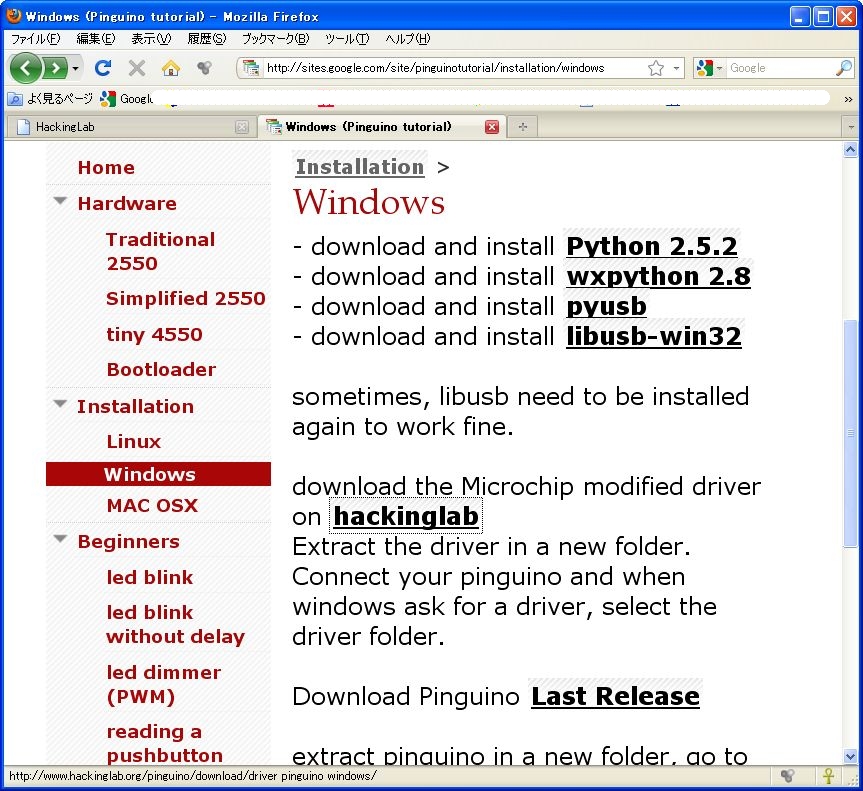Collapse the Beginners section triangle
This screenshot has width=863, height=791.
(60, 539)
